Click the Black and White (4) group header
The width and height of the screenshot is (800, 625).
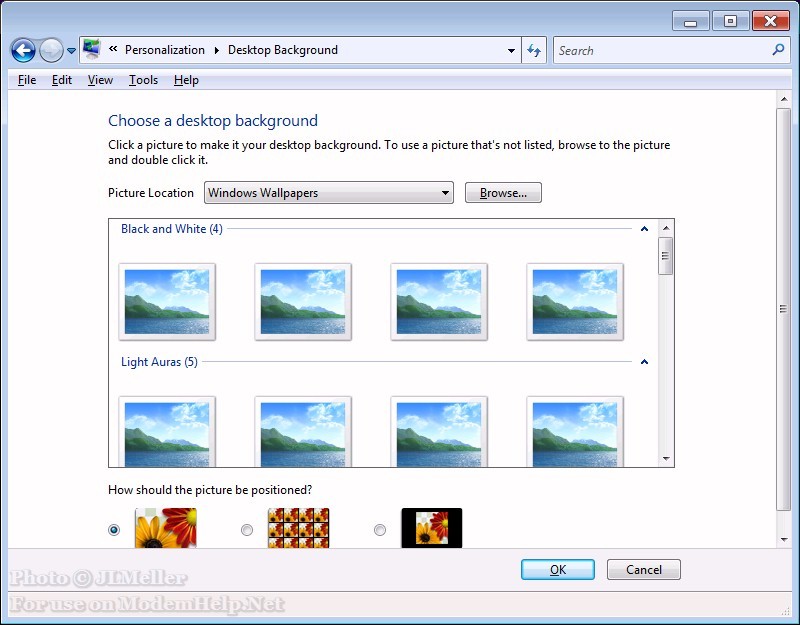[171, 229]
